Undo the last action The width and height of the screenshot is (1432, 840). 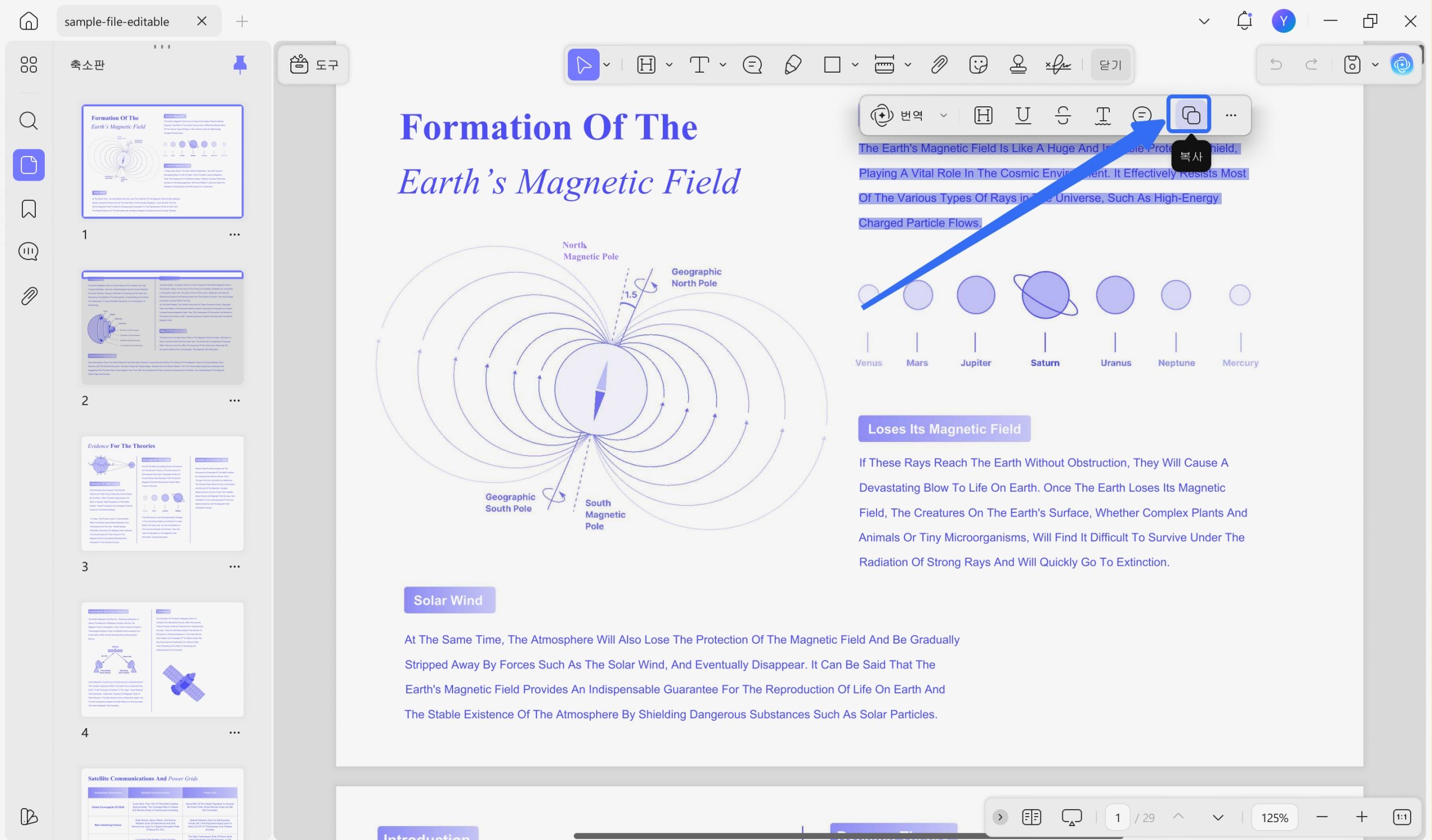[x=1276, y=65]
